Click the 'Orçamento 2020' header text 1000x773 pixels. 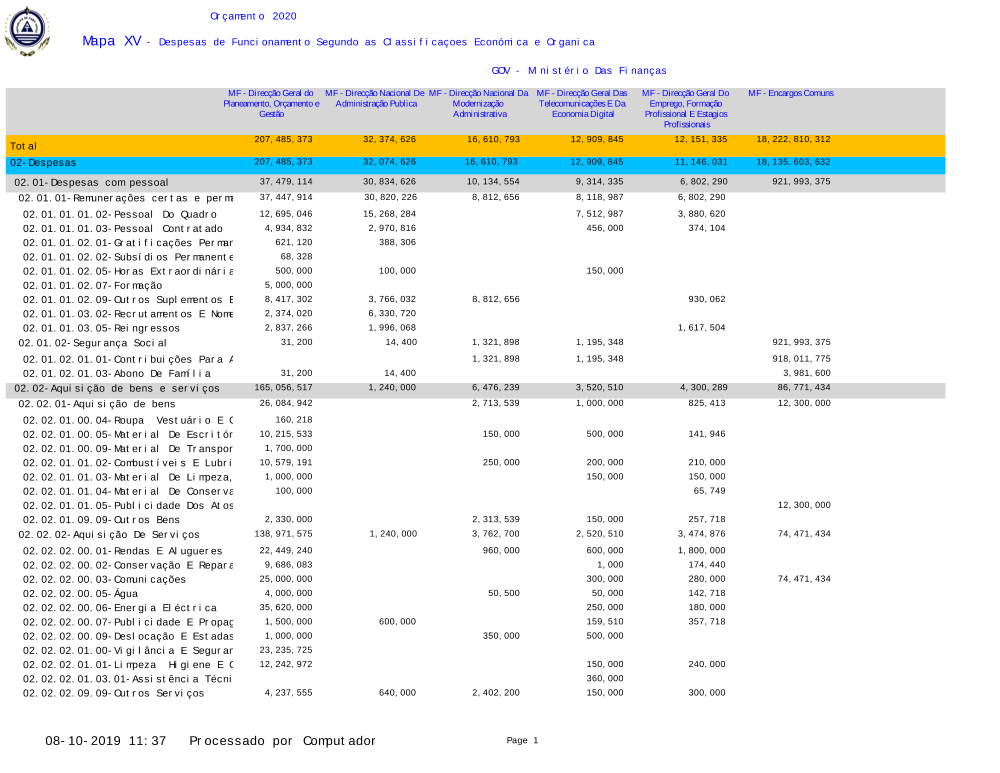[253, 17]
